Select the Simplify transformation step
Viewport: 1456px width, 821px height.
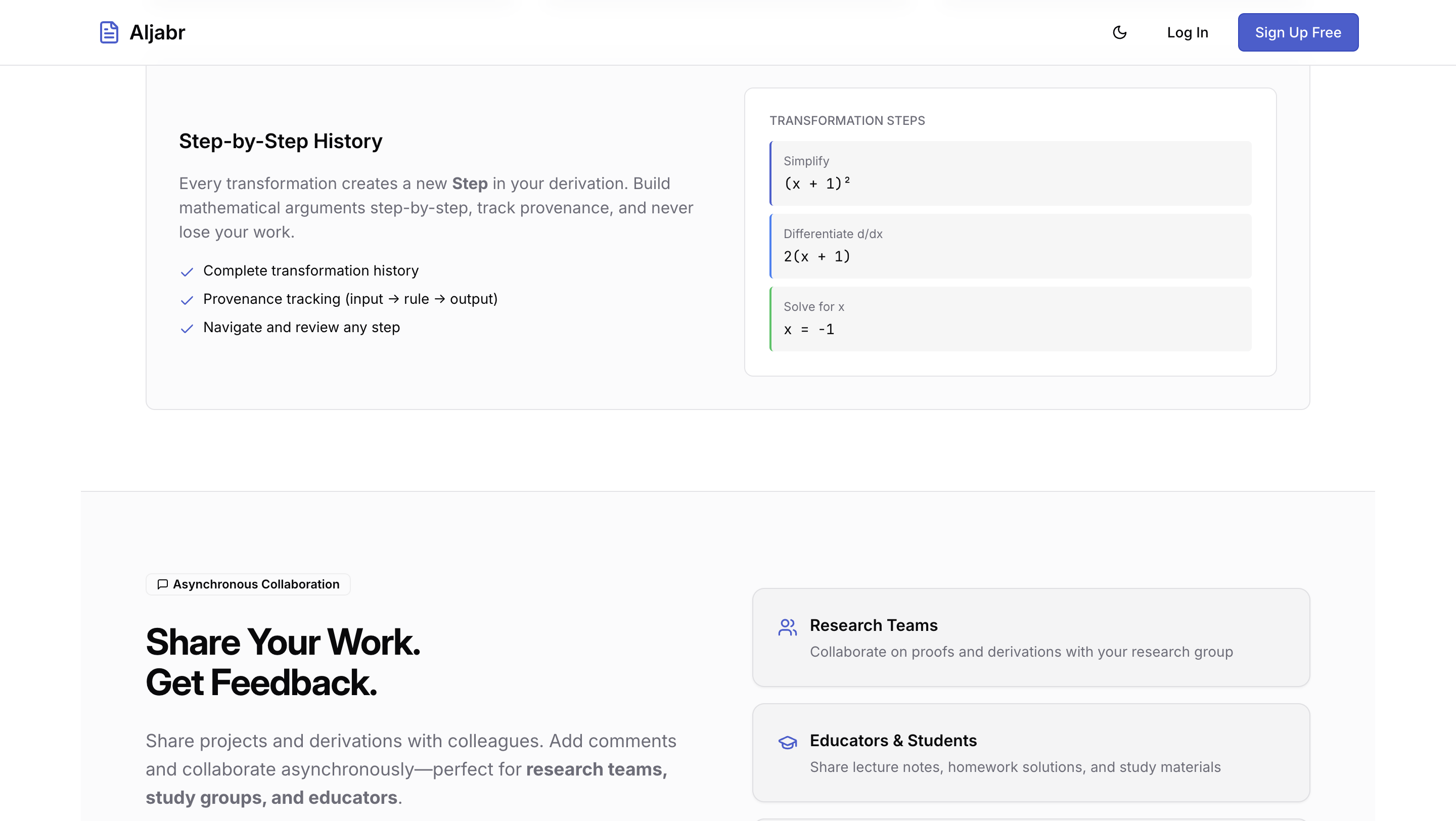tap(1010, 173)
